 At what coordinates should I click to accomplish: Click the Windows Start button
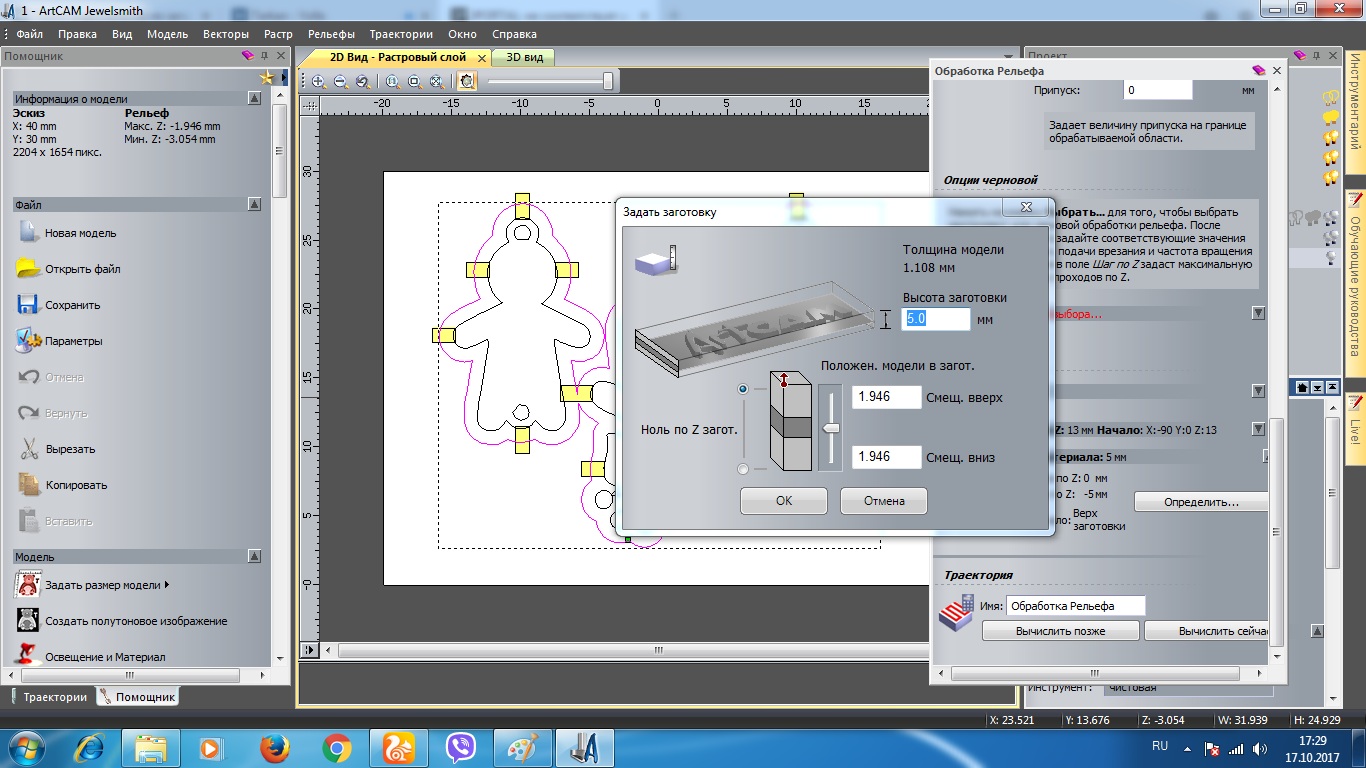(x=27, y=747)
